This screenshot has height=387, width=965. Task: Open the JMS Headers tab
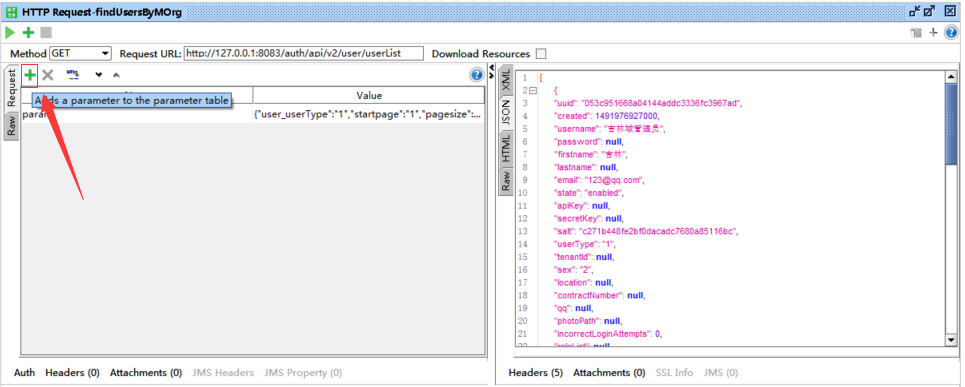click(x=223, y=372)
